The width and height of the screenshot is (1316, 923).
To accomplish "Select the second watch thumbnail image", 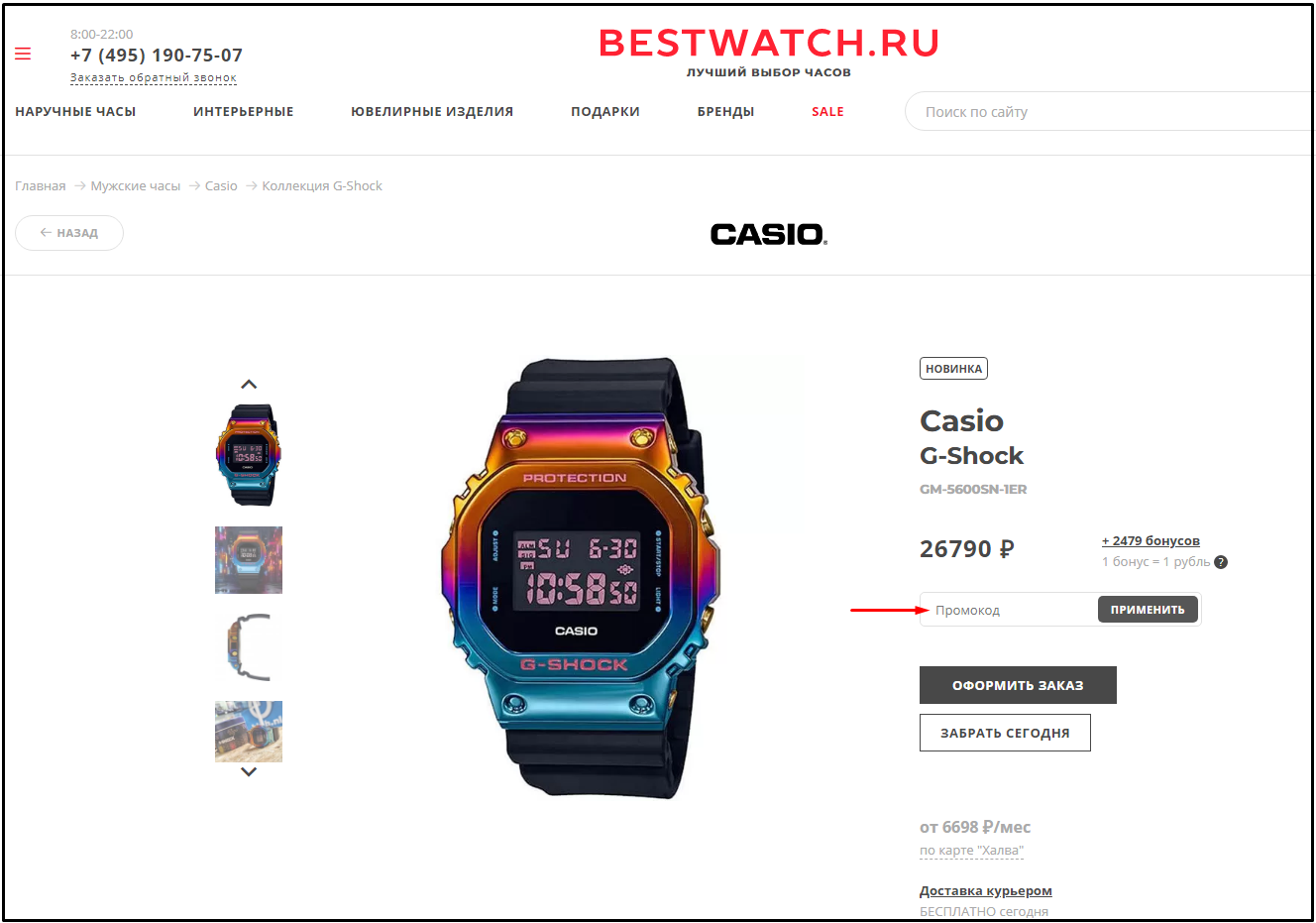I will 249,560.
